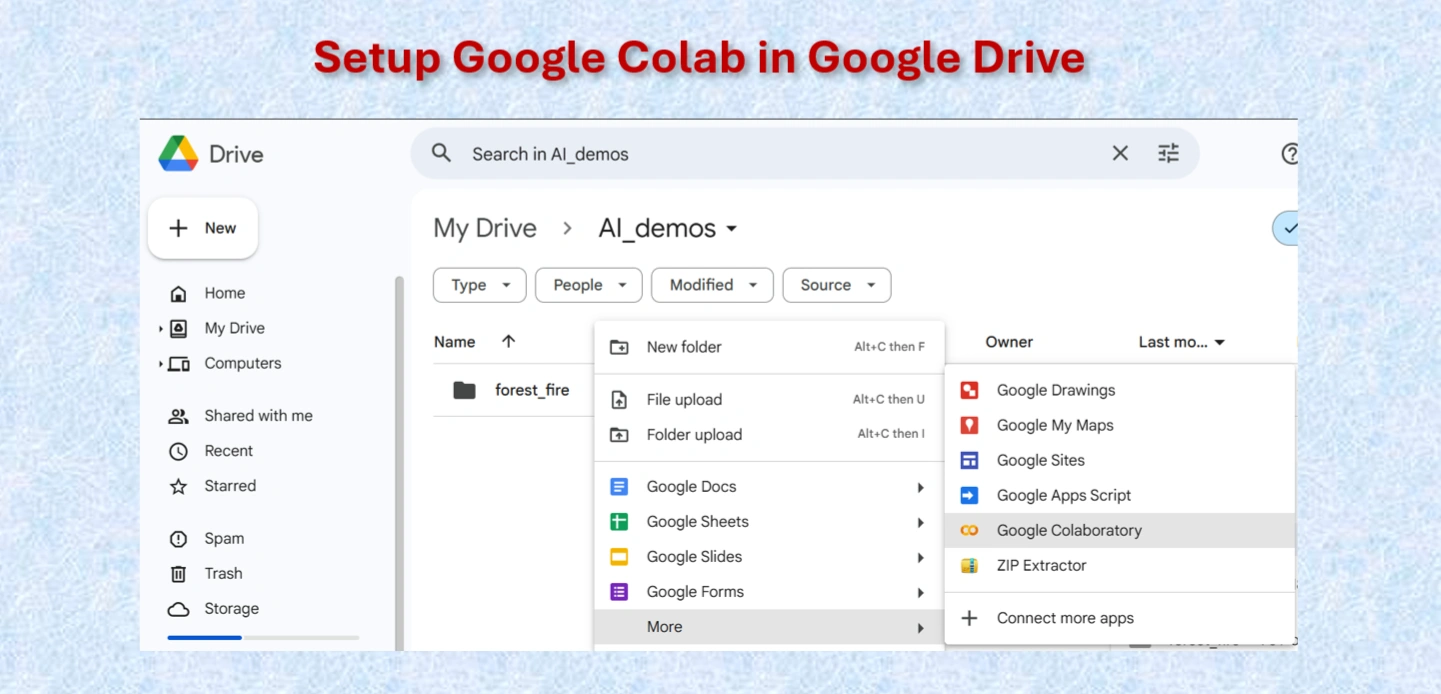The width and height of the screenshot is (1441, 694).
Task: Expand the Computers tree arrow
Action: tap(160, 363)
